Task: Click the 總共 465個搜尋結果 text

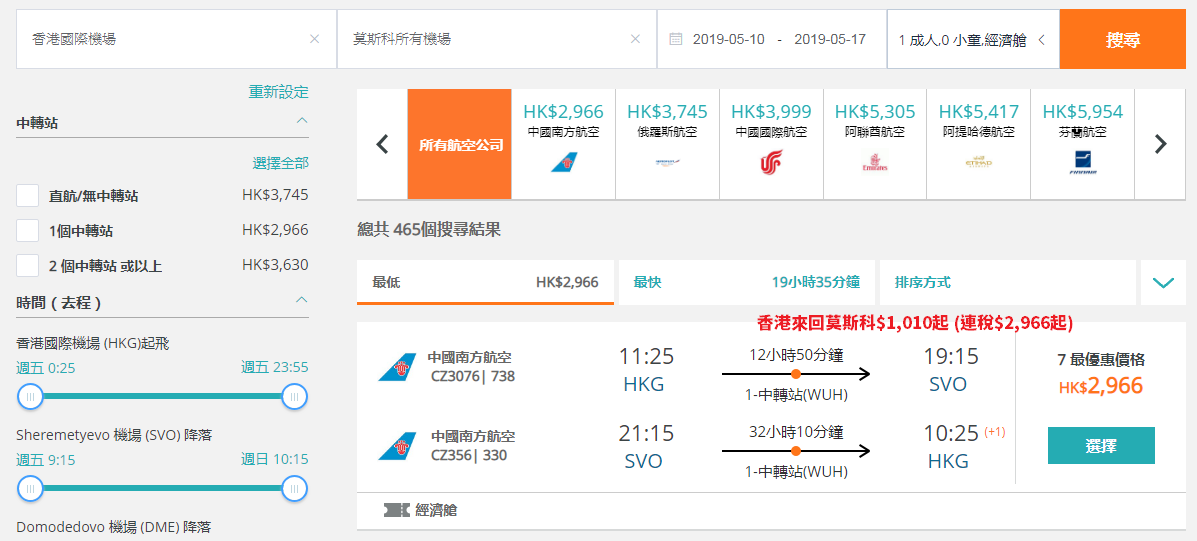Action: pyautogui.click(x=429, y=229)
